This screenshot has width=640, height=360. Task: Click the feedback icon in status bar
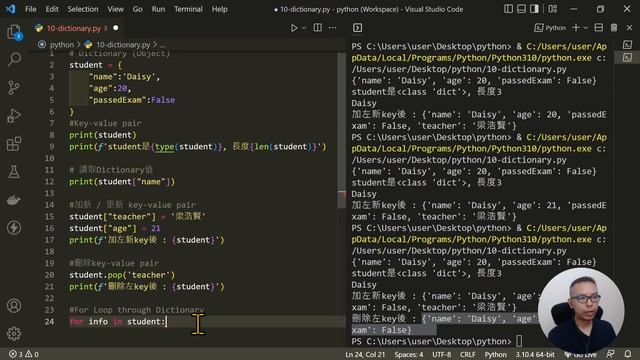[611, 354]
